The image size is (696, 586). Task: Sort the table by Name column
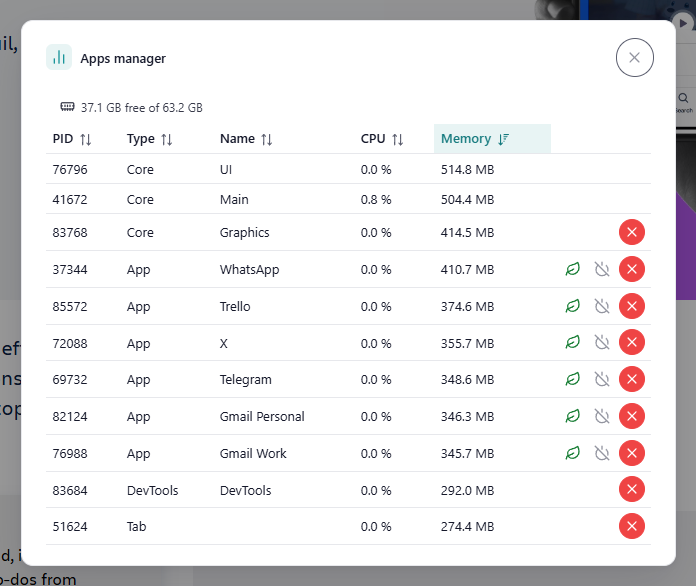coord(246,139)
